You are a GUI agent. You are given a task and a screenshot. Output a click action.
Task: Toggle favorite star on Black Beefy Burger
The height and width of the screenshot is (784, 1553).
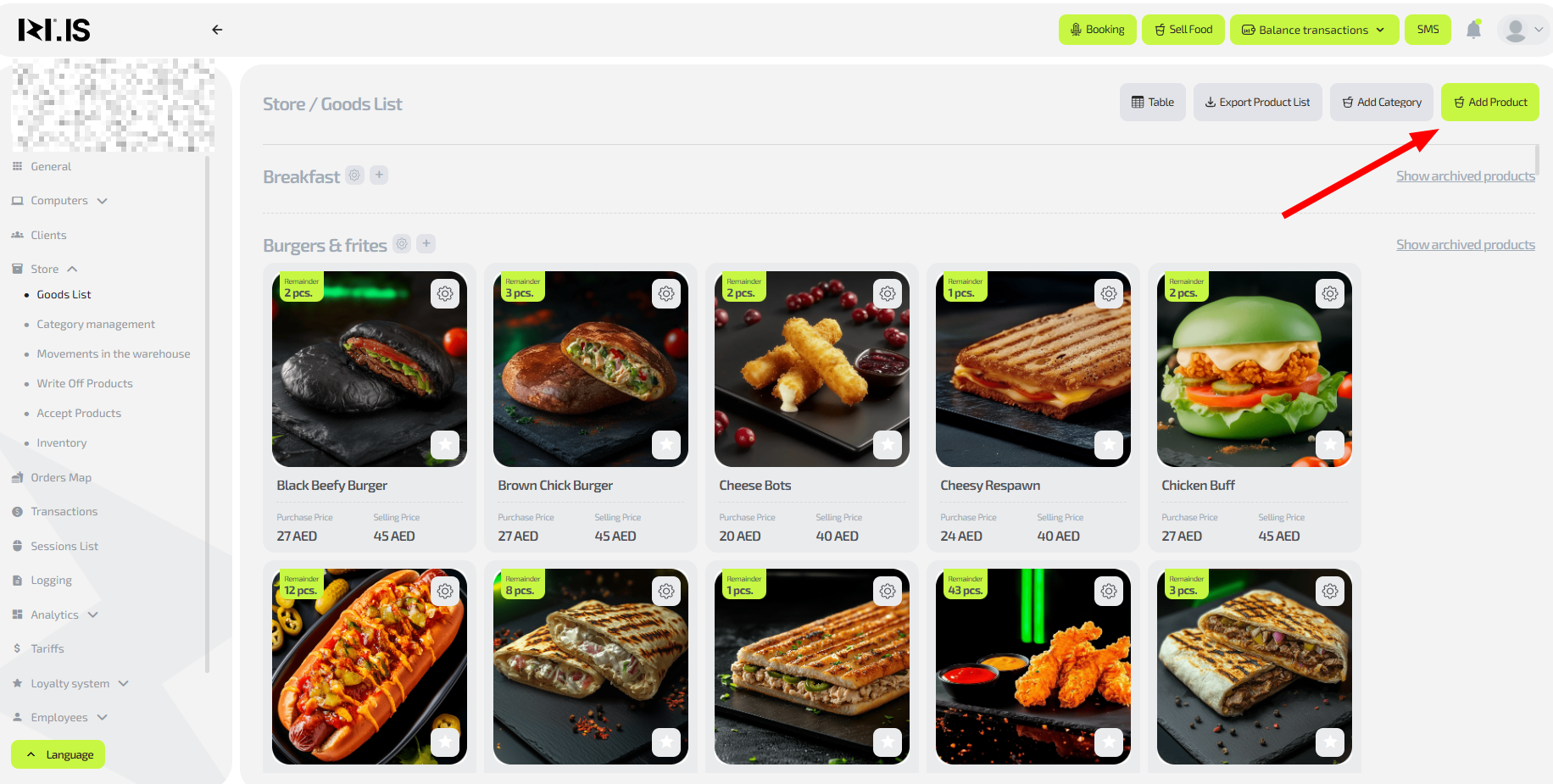click(x=445, y=444)
